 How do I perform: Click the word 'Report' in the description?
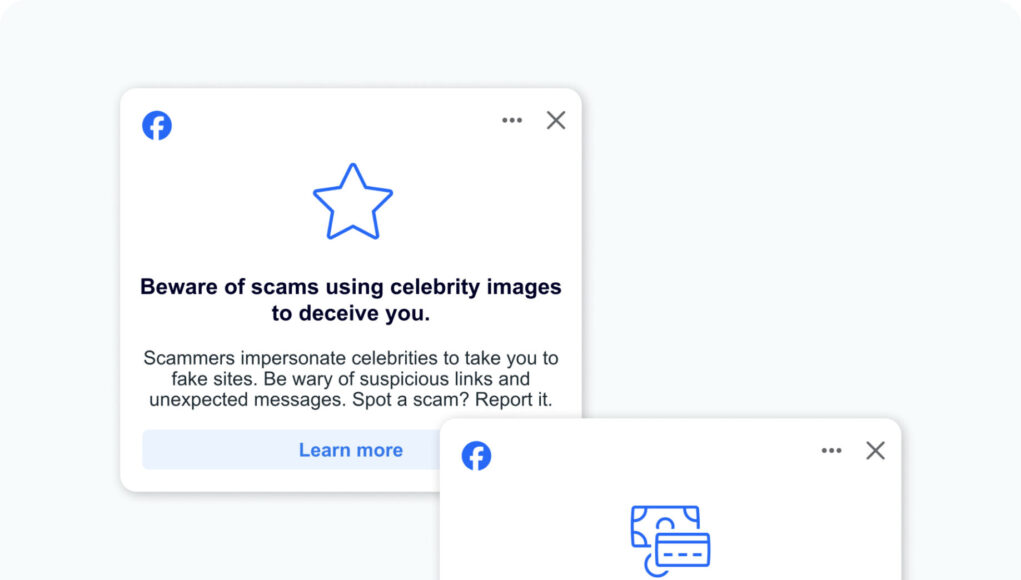(x=505, y=400)
